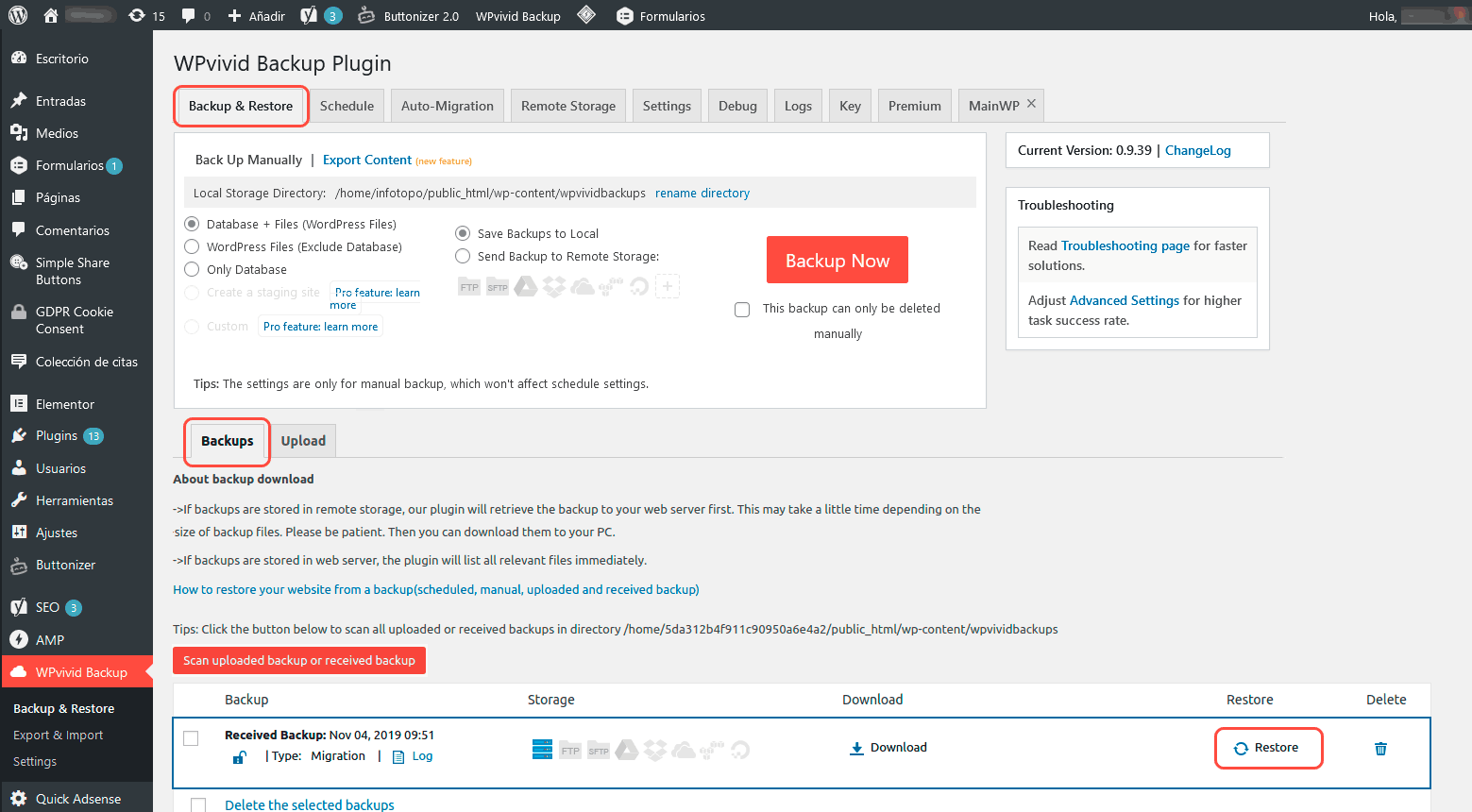
Task: Choose Send Backup to Remote Storage option
Action: tap(463, 256)
